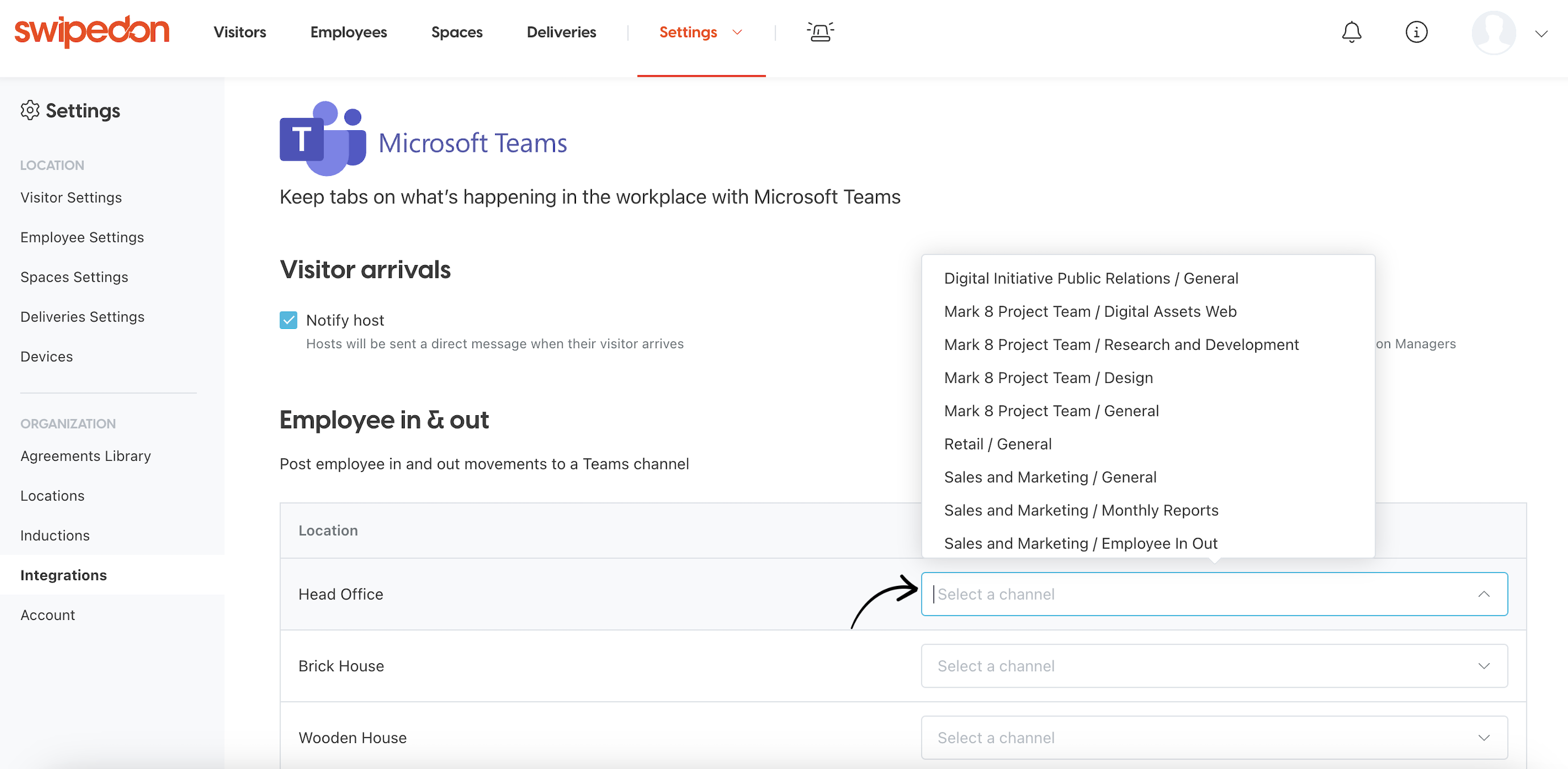Choose Mark 8 Project Team / Research and Development

pos(1121,345)
